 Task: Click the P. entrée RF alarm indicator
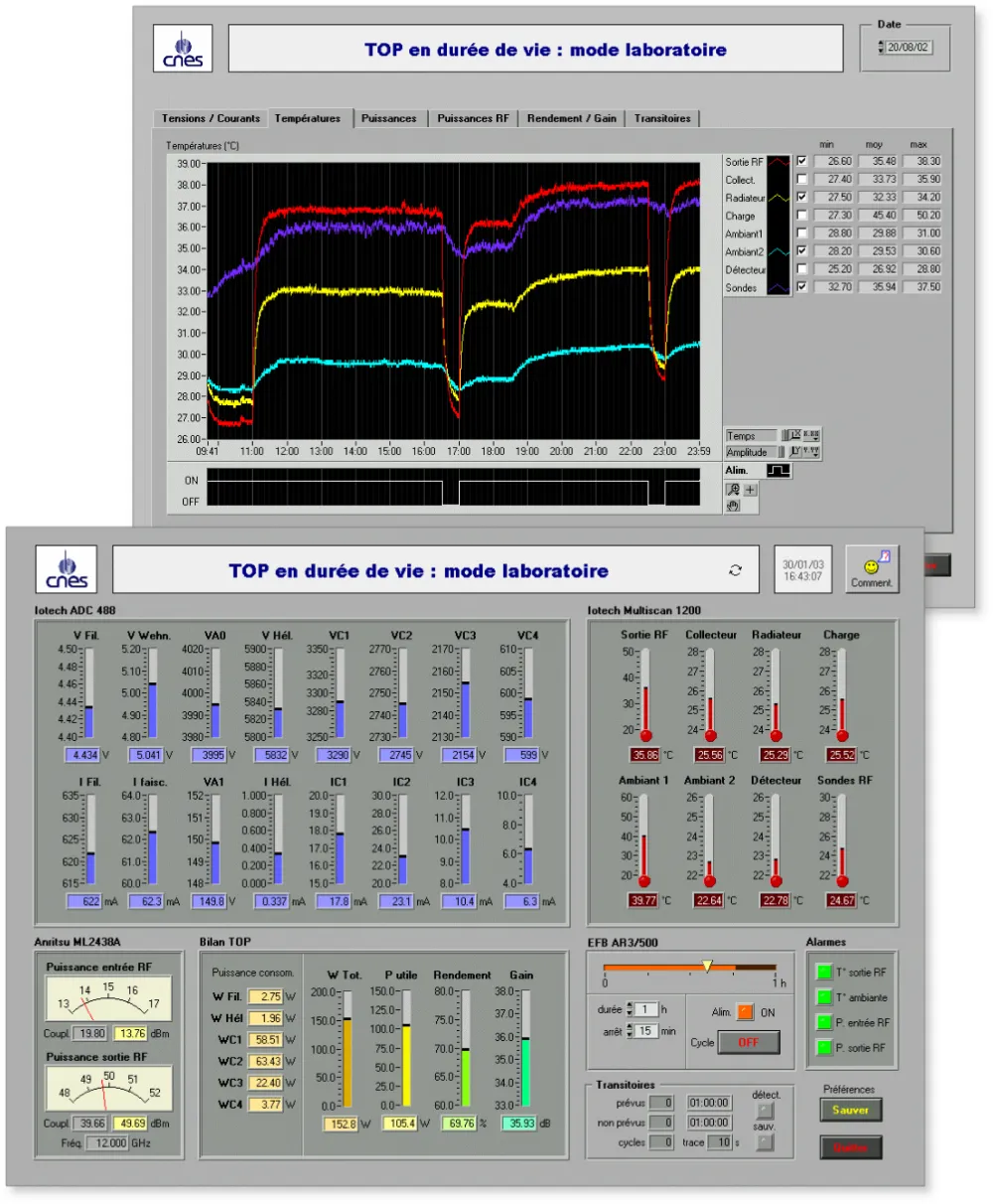(824, 1021)
